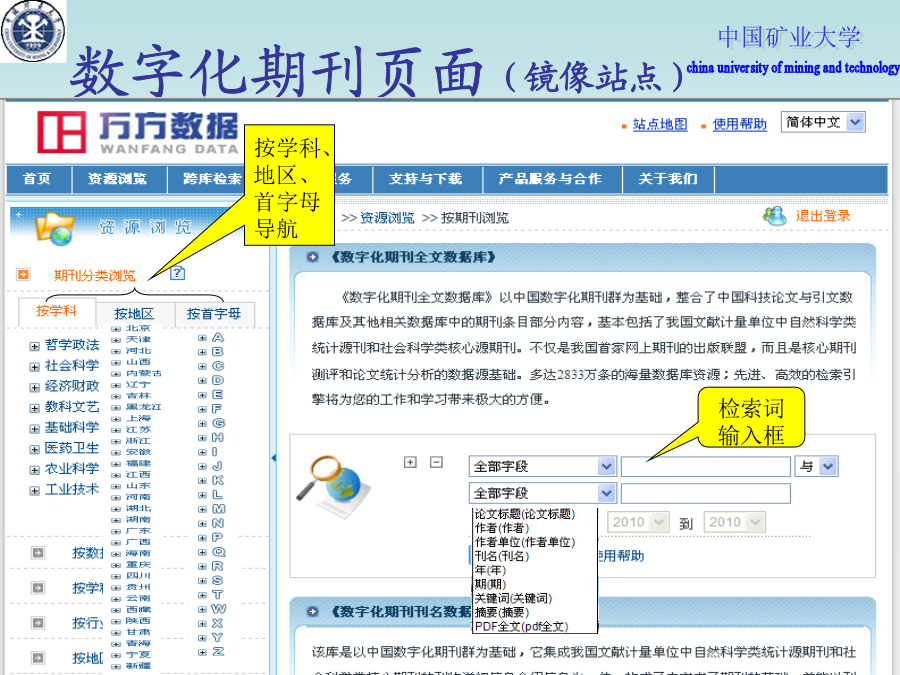Image resolution: width=900 pixels, height=675 pixels.
Task: Click the 退出登录 link
Action: 823,216
